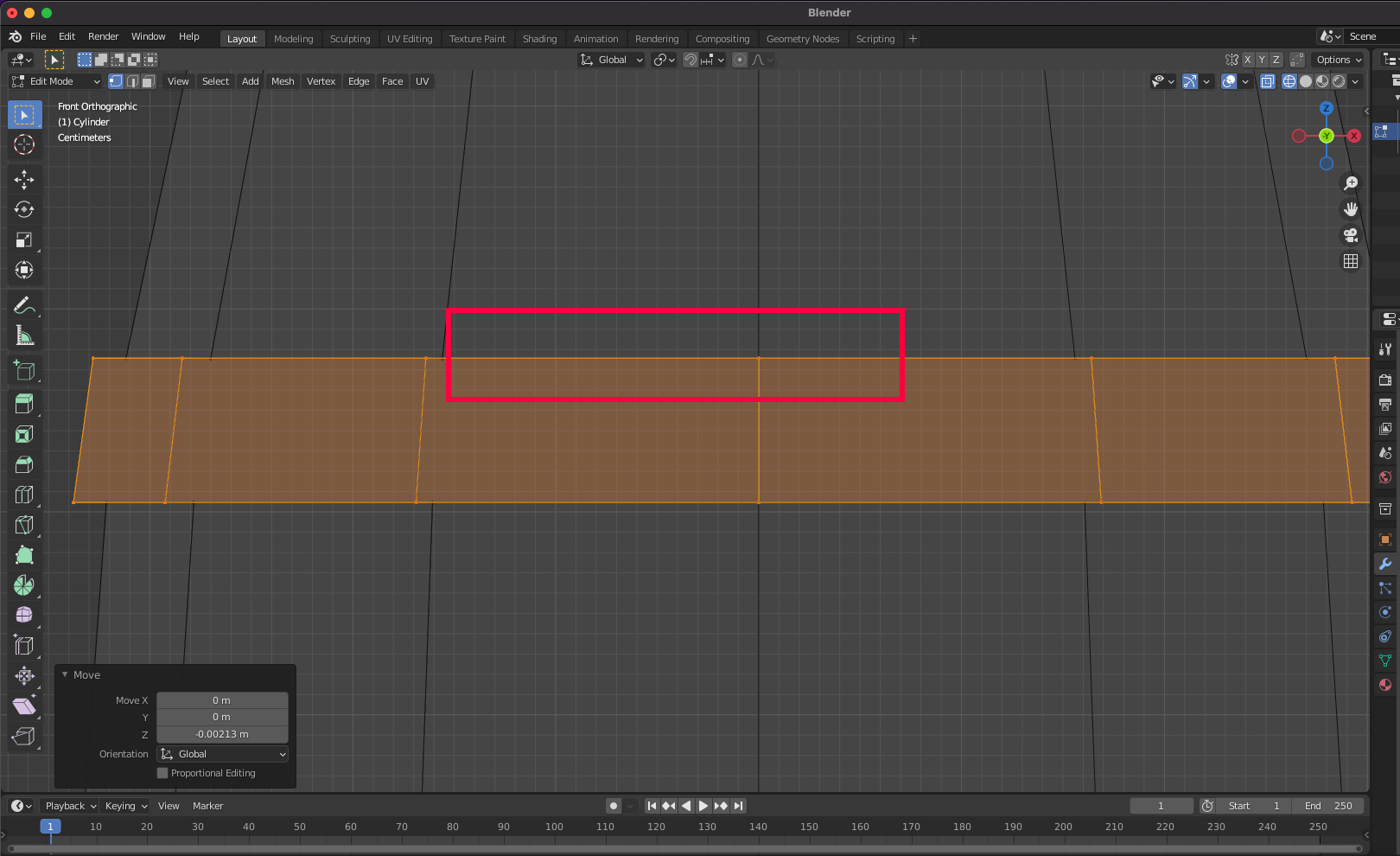The image size is (1400, 856).
Task: Switch to the Modeling workspace tab
Action: click(293, 39)
